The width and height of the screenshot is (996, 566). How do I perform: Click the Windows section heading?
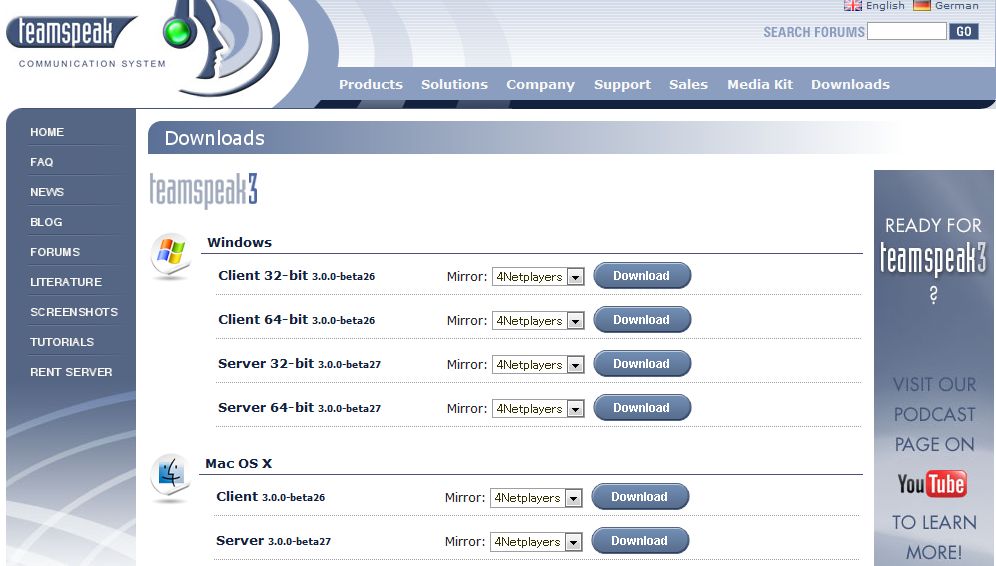coord(239,242)
